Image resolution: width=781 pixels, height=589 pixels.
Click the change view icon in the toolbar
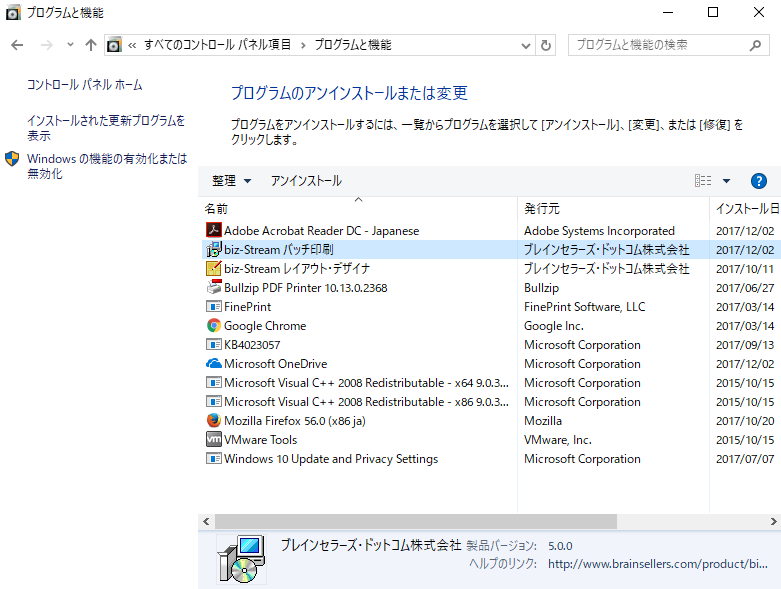tap(703, 180)
